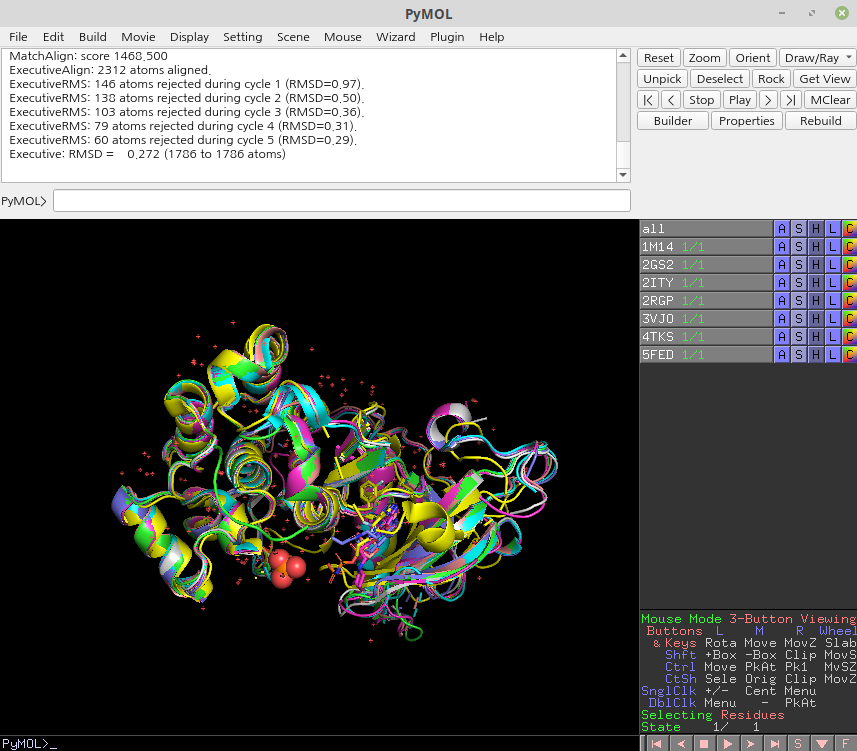Click the Action icon for 2RGP

(782, 300)
